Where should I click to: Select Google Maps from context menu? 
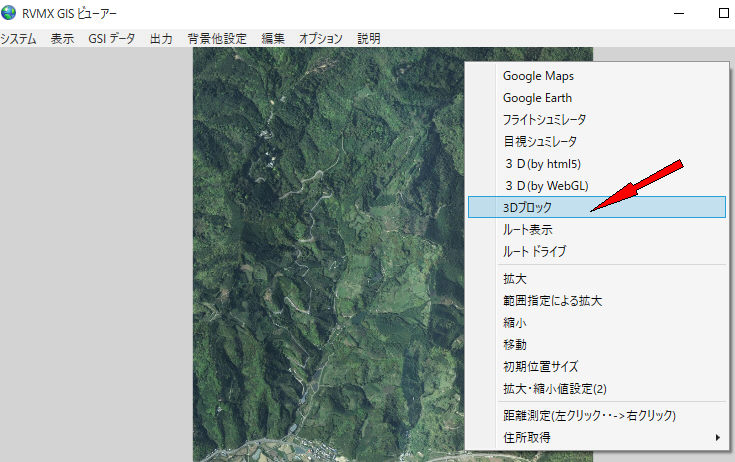[538, 76]
